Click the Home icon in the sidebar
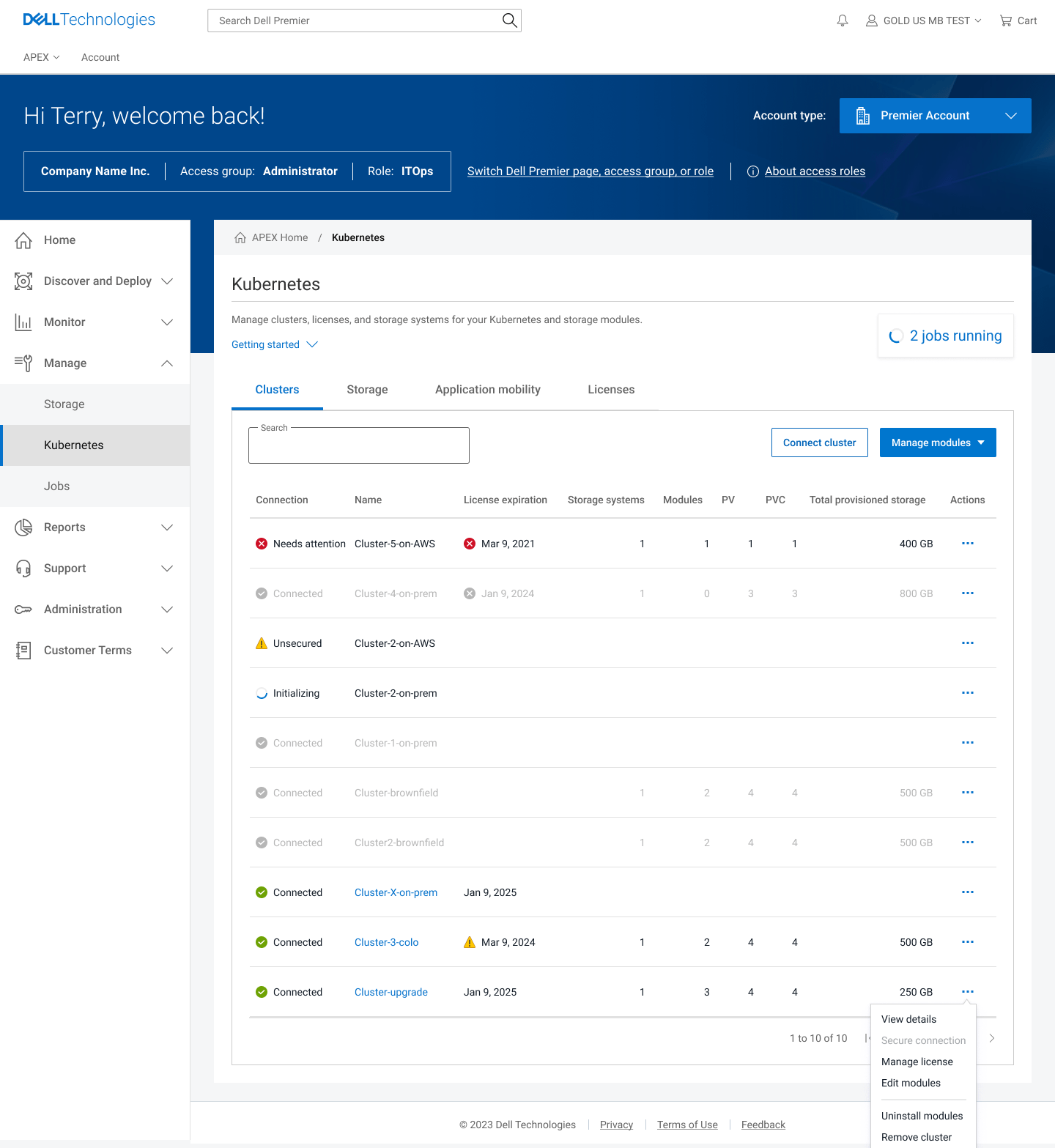1055x1148 pixels. coord(23,240)
